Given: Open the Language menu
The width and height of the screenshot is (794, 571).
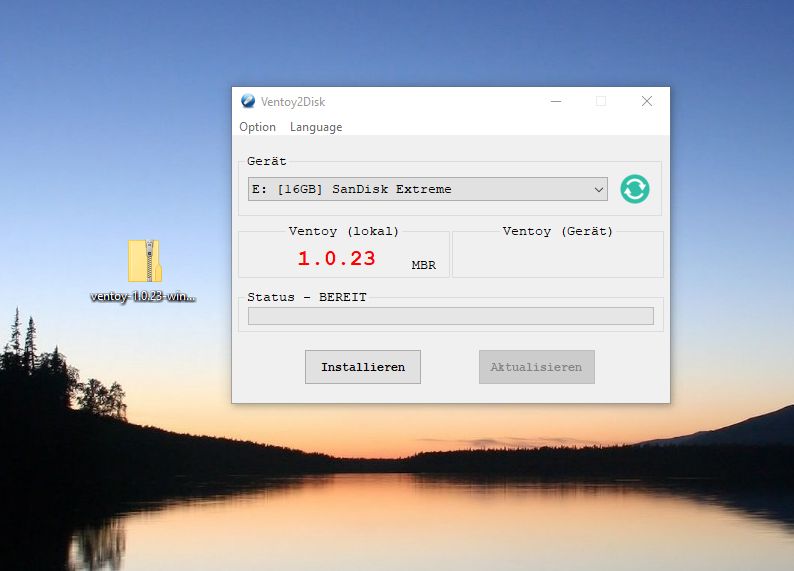Looking at the screenshot, I should point(316,127).
